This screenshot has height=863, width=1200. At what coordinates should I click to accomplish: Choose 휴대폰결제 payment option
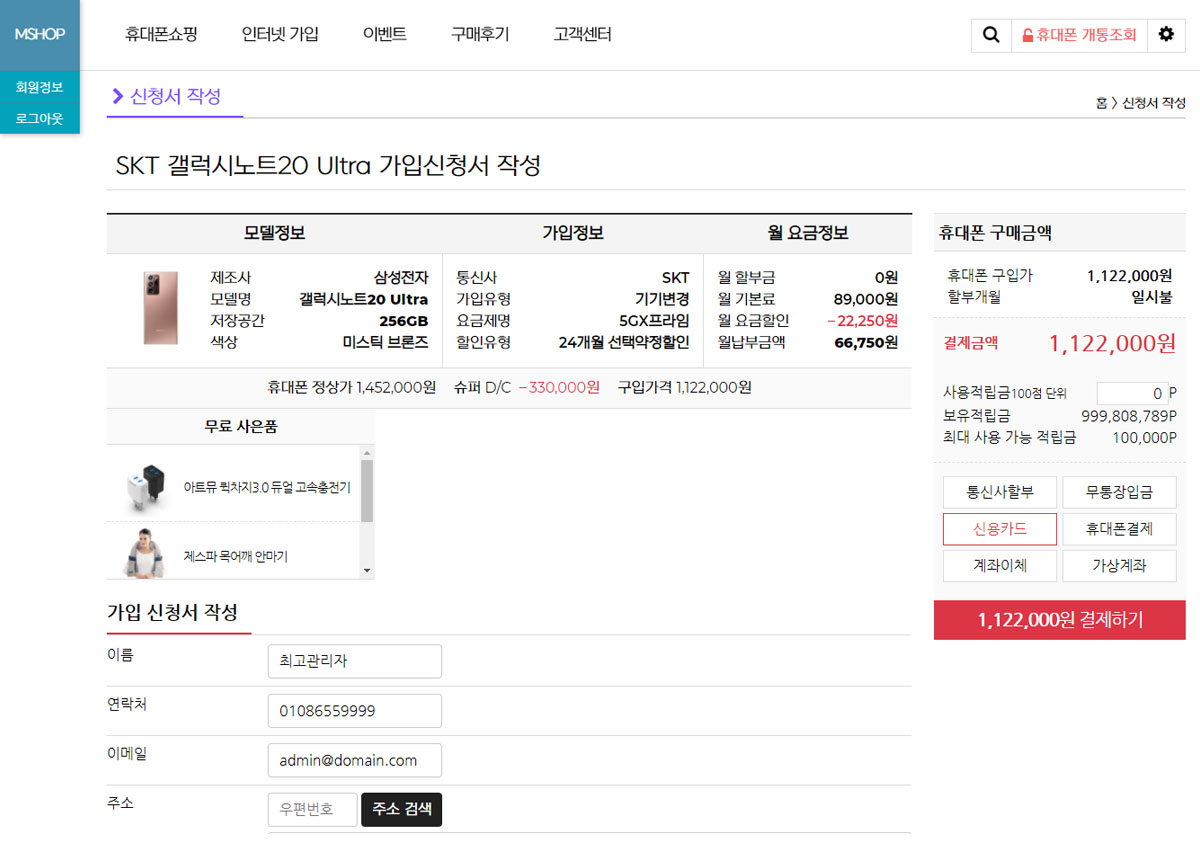pyautogui.click(x=1118, y=529)
